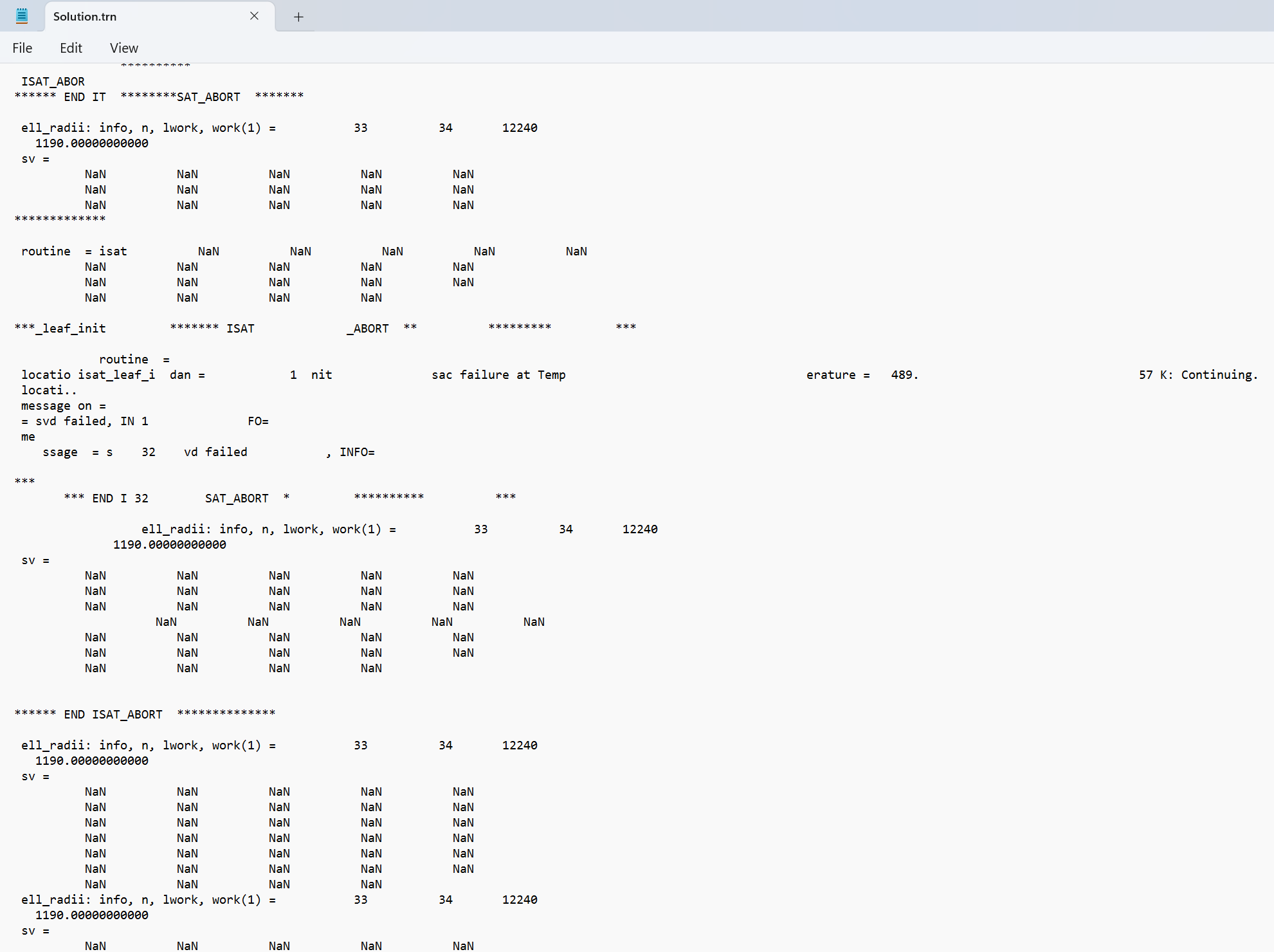Place cursor at '489.' temperature value
Screen dimensions: 1274x952
click(x=904, y=375)
